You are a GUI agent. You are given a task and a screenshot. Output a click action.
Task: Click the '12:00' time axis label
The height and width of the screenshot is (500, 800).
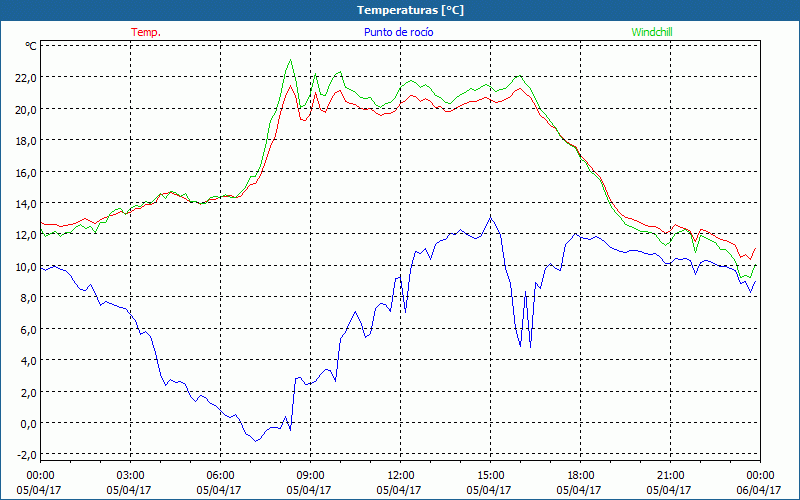[401, 476]
